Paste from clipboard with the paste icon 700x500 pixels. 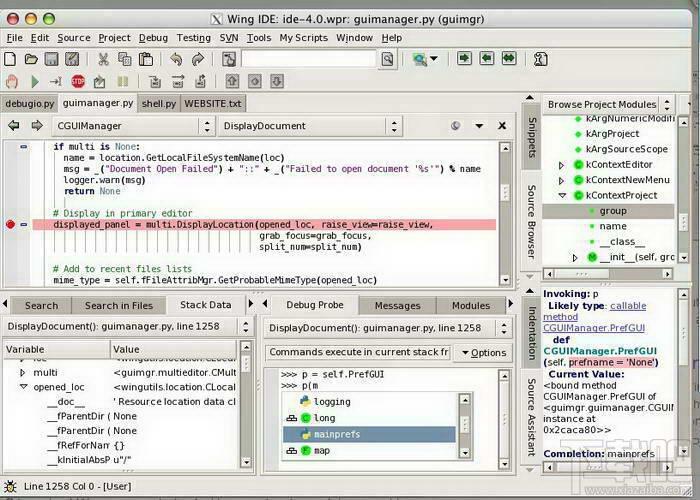[x=146, y=59]
